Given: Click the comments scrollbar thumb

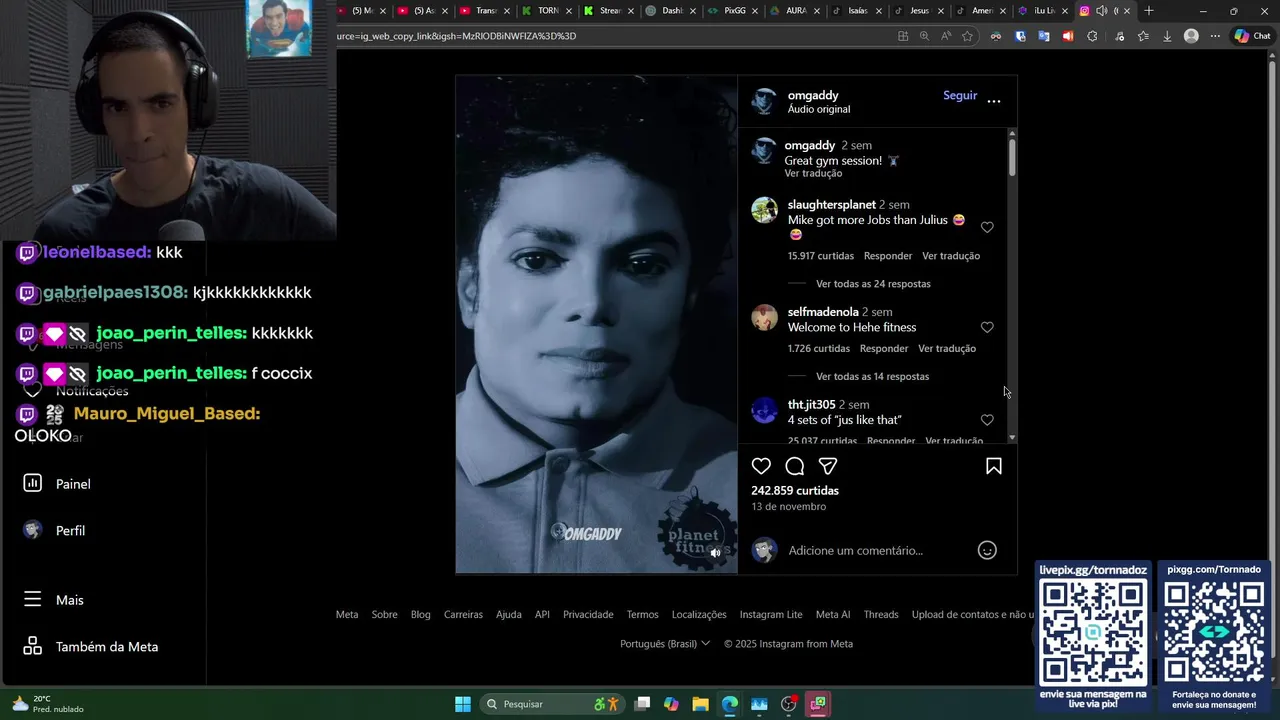Looking at the screenshot, I should [x=1012, y=158].
